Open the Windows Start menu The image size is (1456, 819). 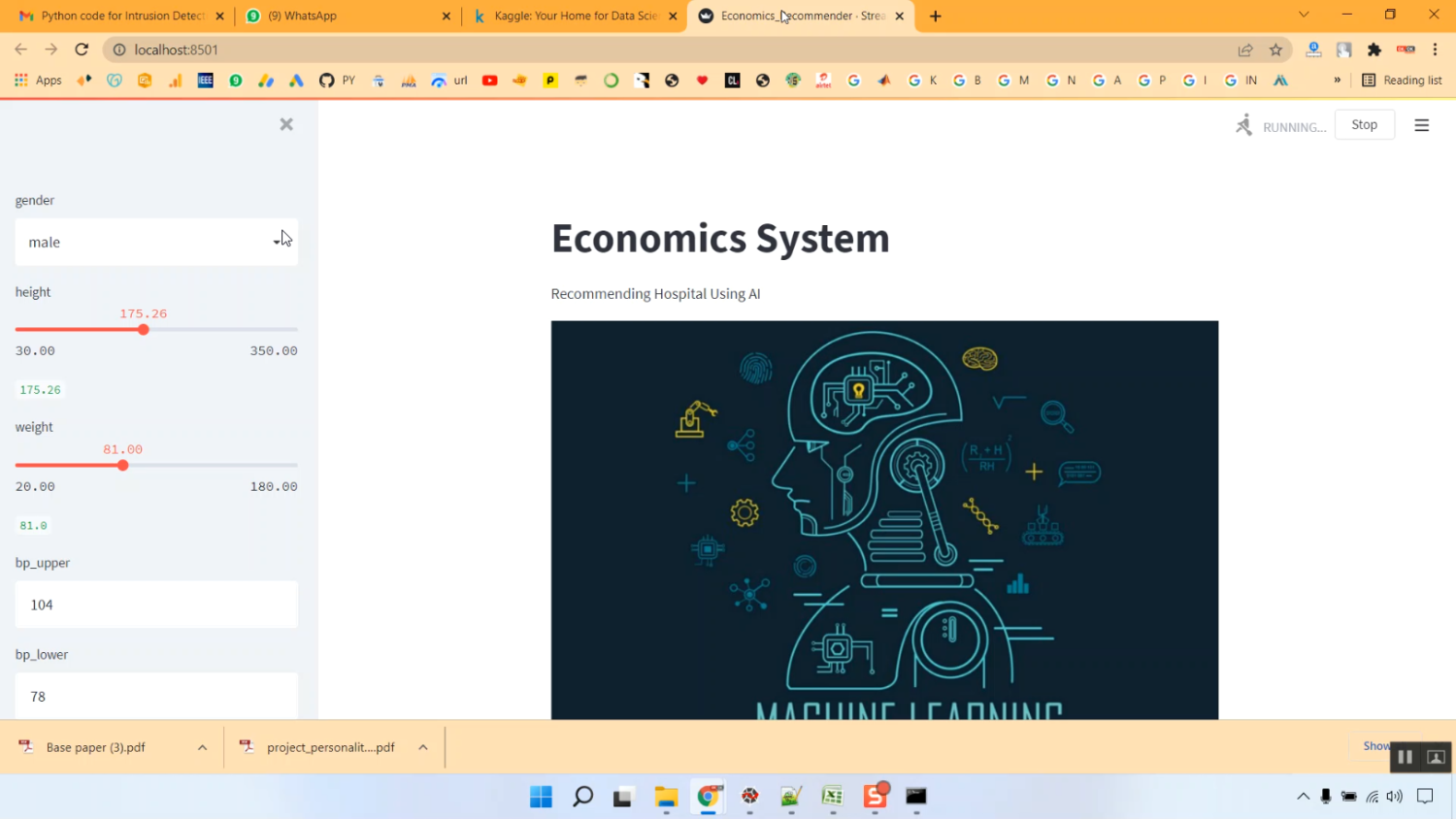click(x=541, y=797)
